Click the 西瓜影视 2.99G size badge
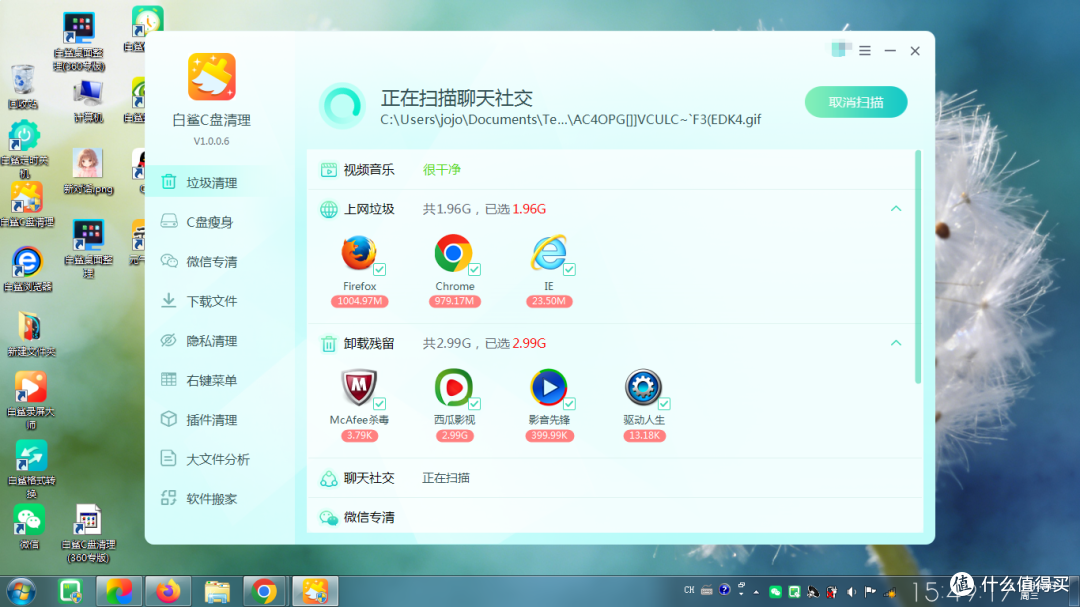This screenshot has width=1080, height=607. 454,435
